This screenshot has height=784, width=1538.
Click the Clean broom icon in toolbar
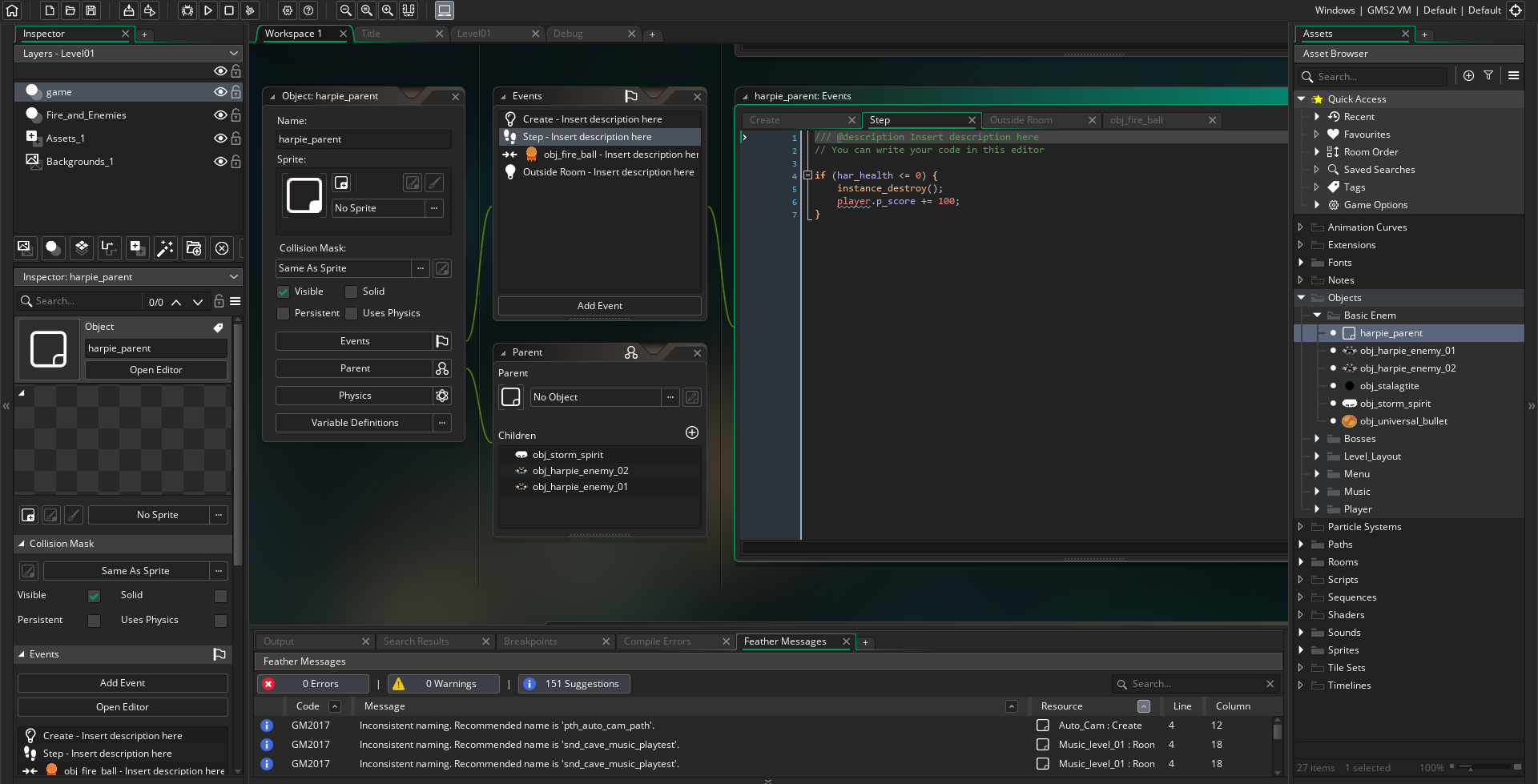250,10
